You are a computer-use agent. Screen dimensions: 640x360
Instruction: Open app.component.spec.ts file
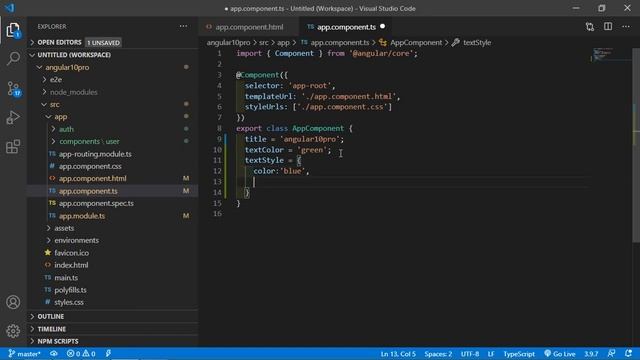[96, 203]
